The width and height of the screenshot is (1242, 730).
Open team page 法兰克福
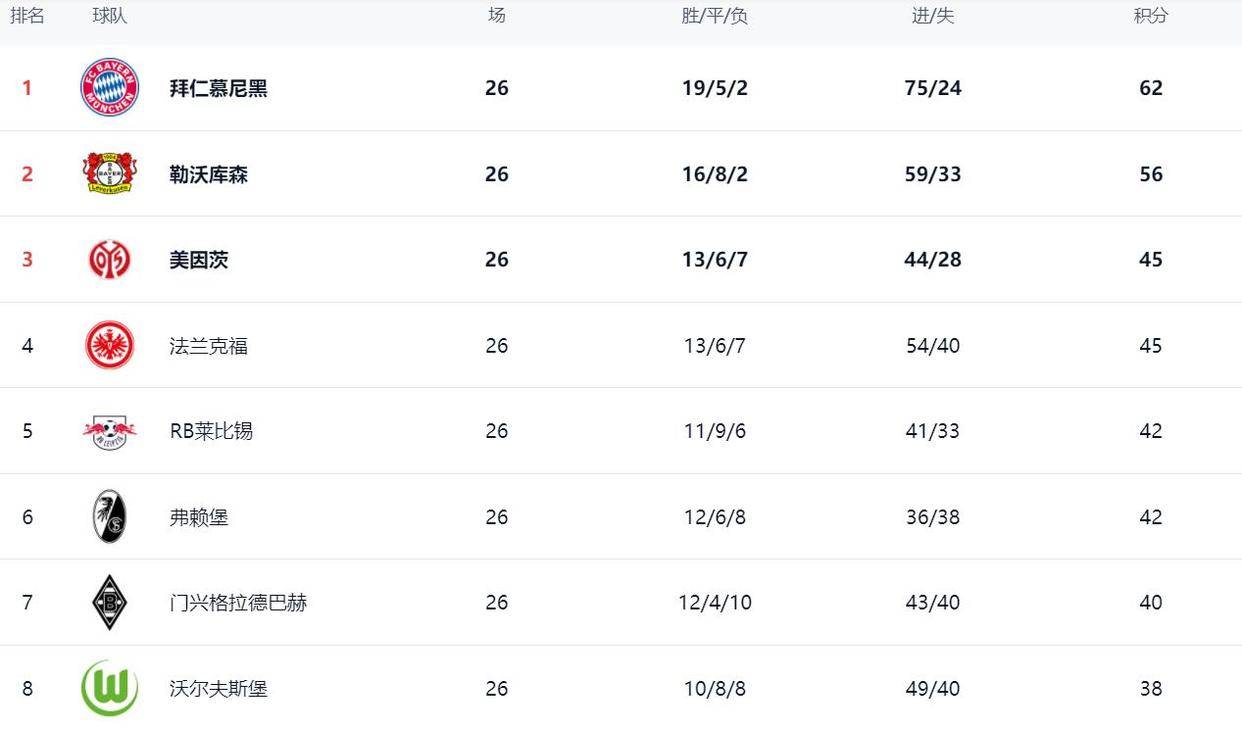[209, 346]
